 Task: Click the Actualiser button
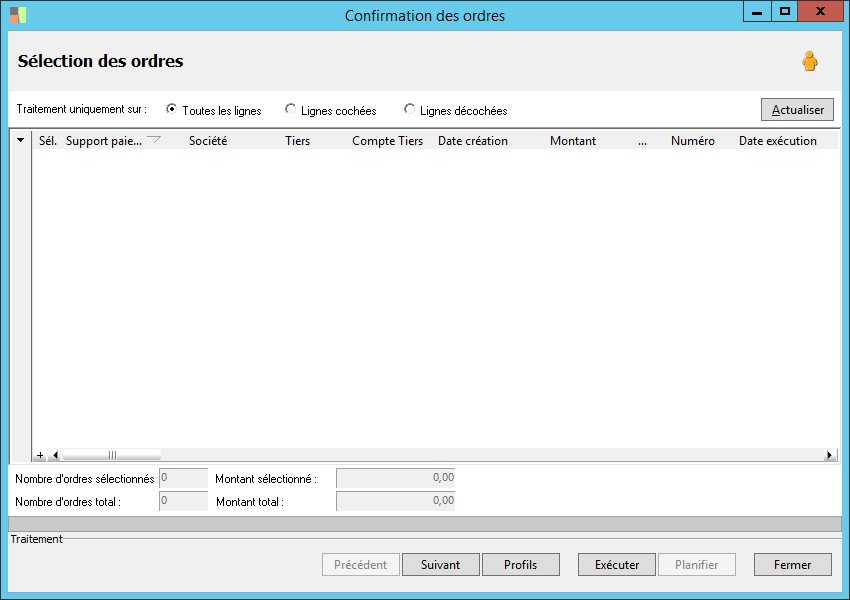[797, 109]
